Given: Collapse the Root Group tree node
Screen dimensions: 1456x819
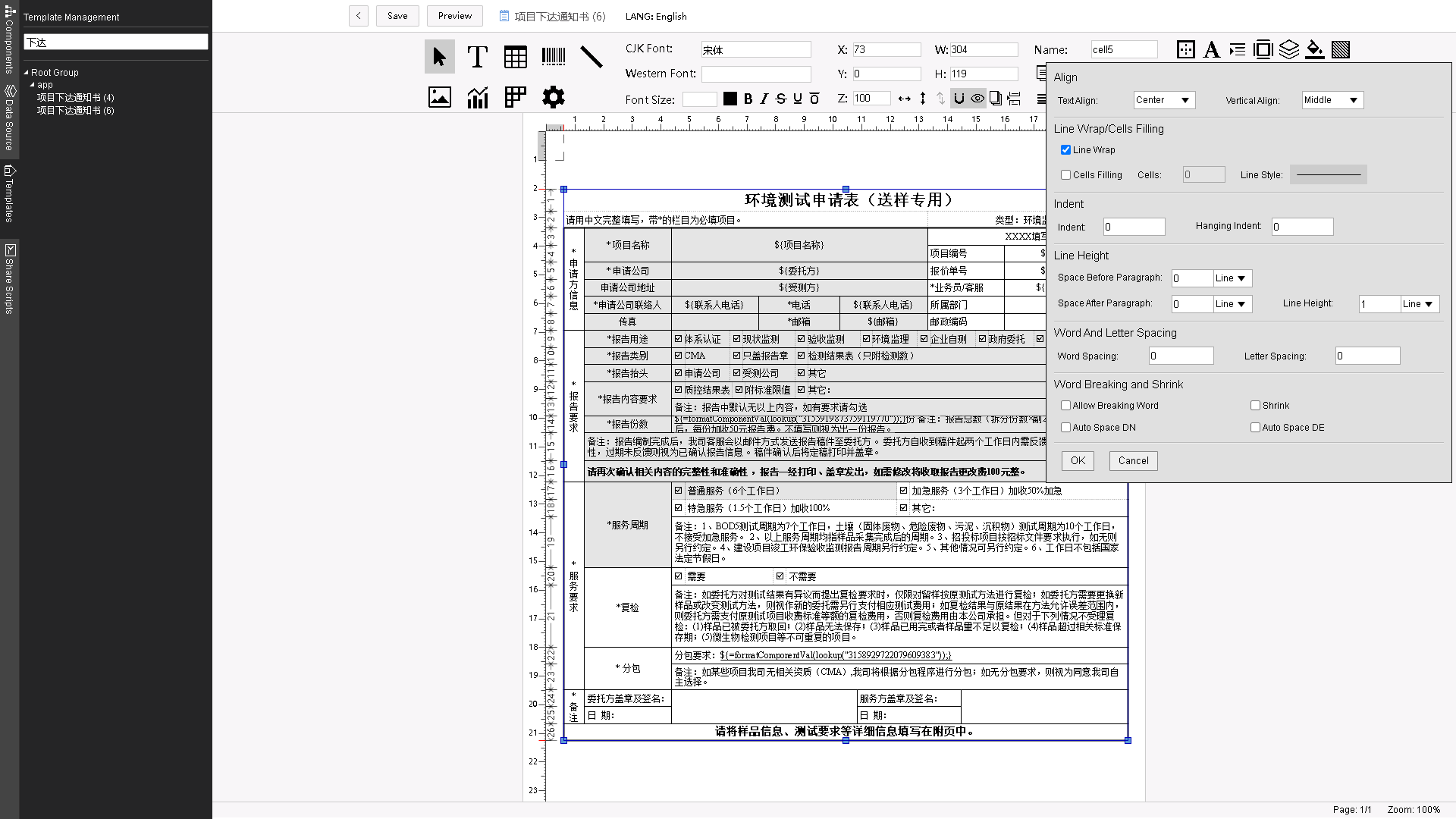Looking at the screenshot, I should pos(26,73).
